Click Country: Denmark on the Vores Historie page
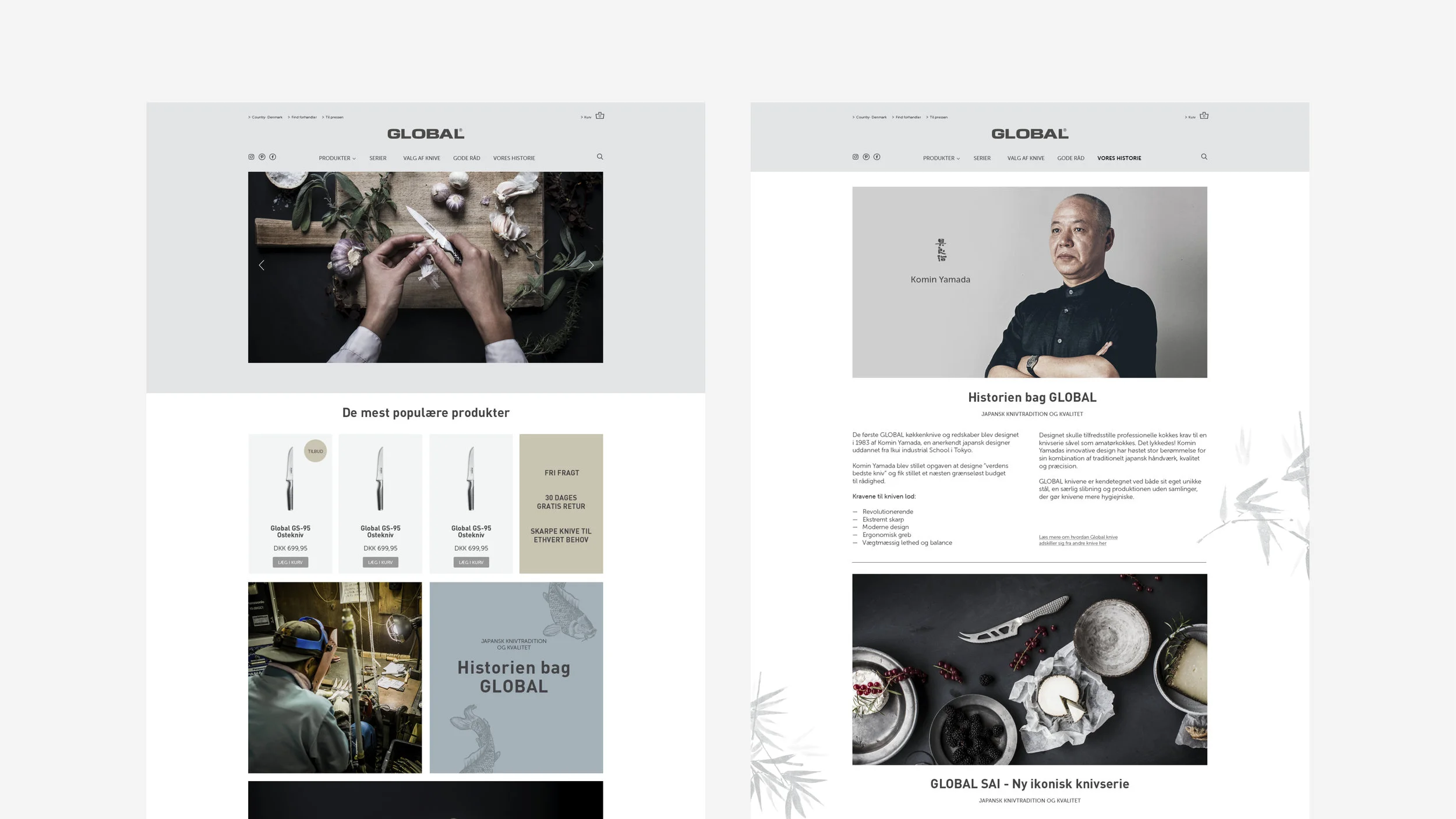 870,117
